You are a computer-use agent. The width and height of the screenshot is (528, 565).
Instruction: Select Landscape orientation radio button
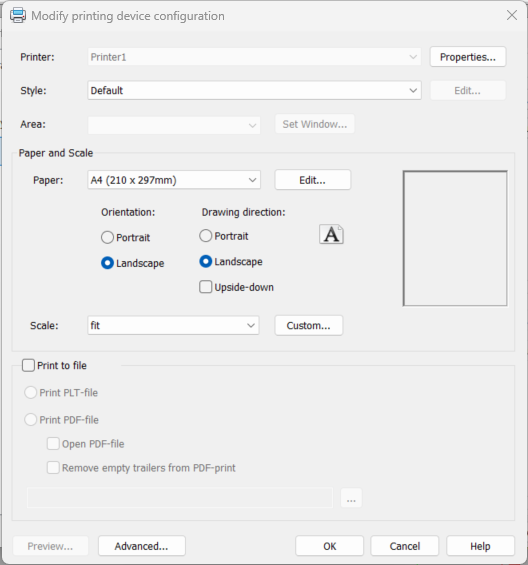pyautogui.click(x=107, y=263)
